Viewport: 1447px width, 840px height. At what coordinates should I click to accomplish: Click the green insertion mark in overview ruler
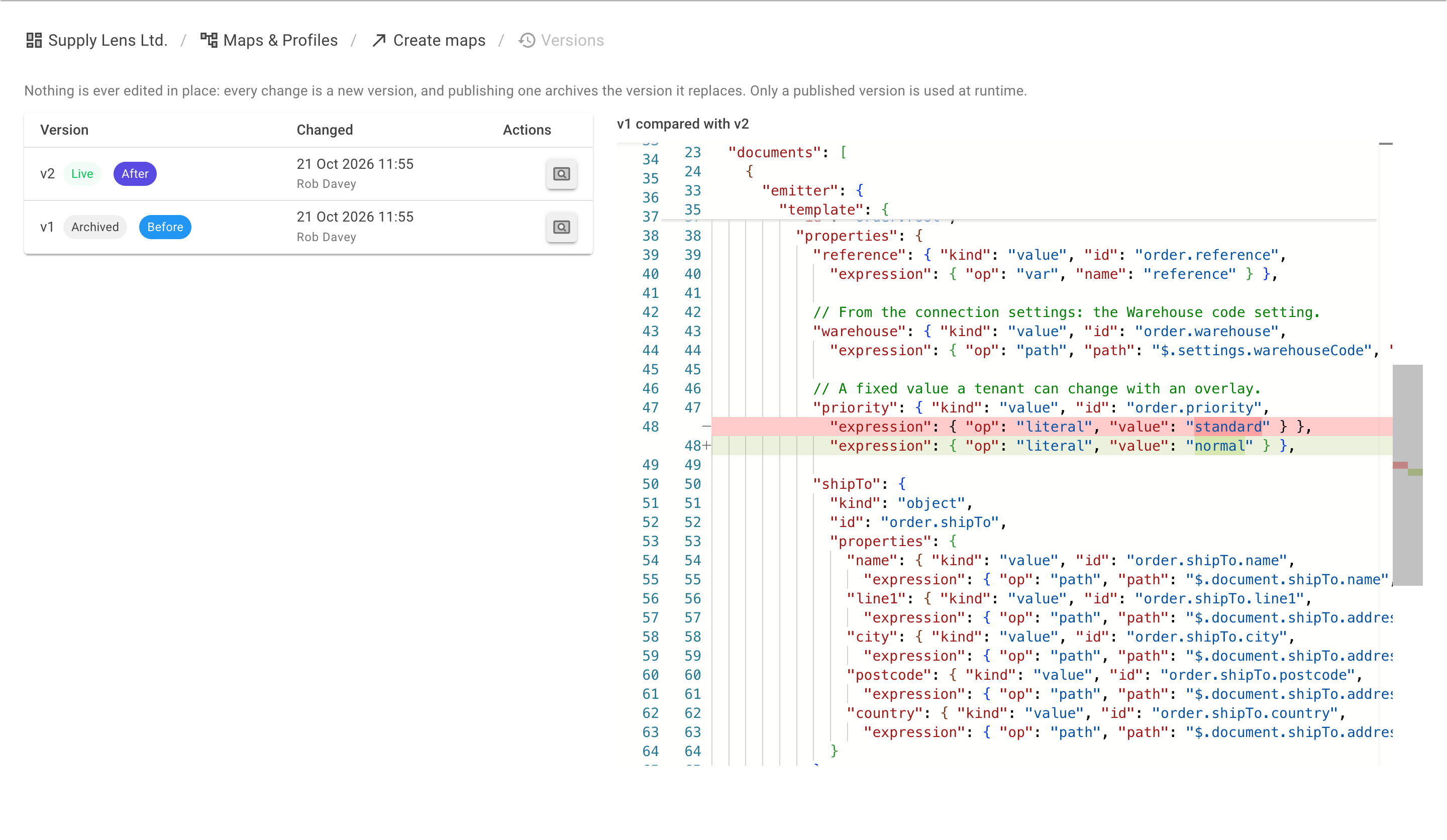point(1415,472)
